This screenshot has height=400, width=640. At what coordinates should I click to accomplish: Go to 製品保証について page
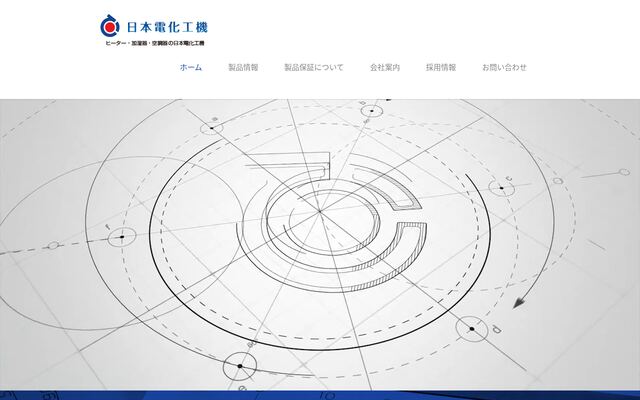314,67
